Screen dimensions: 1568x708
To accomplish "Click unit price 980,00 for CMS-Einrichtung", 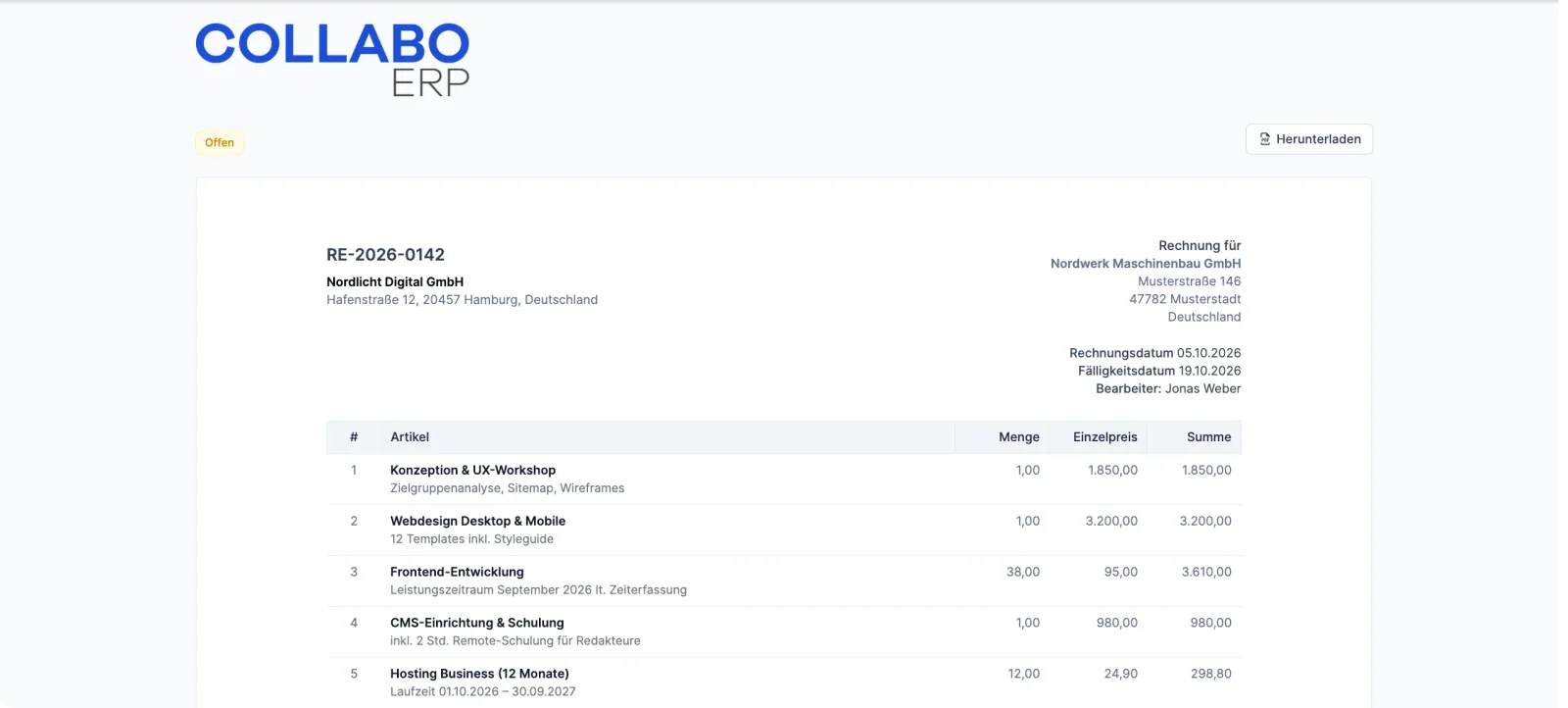I will click(1117, 624).
